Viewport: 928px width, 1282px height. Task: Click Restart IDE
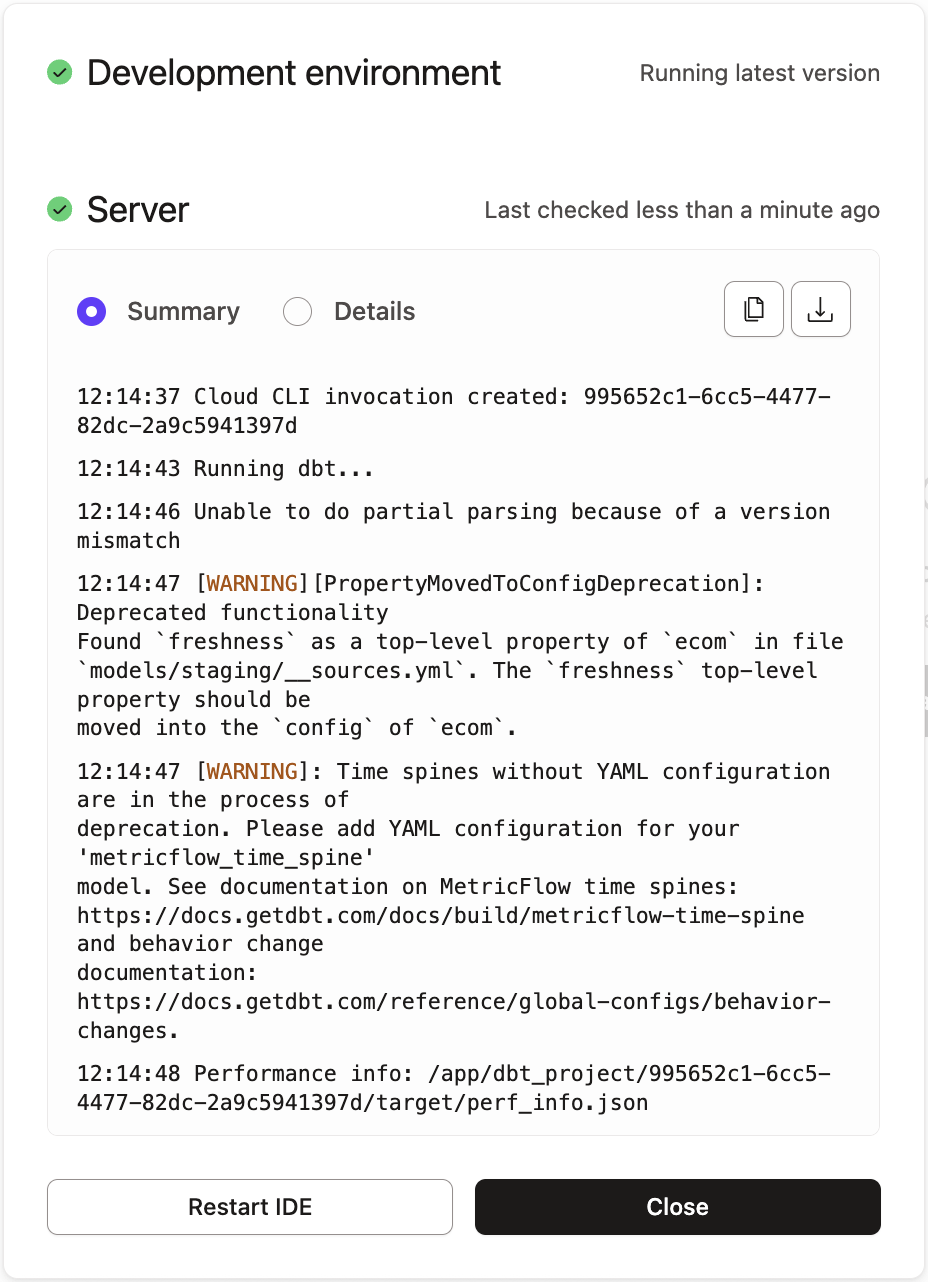click(x=249, y=1207)
